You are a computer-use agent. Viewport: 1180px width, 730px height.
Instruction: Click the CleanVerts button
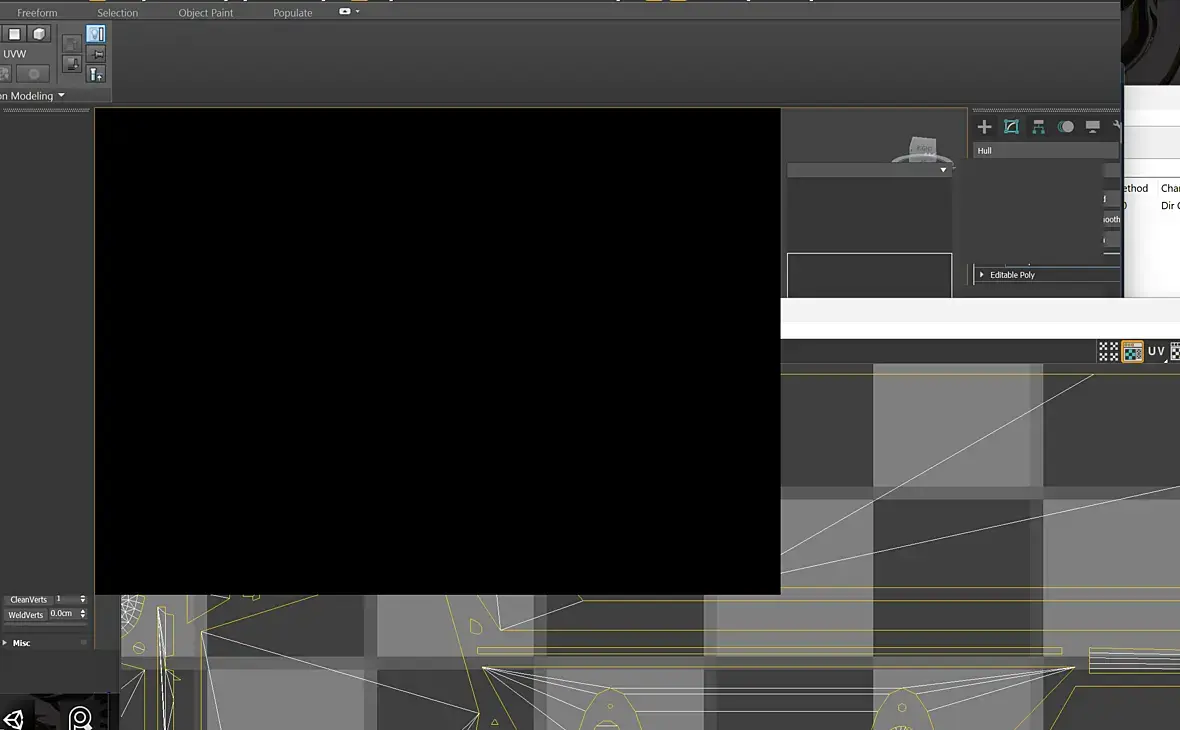pyautogui.click(x=28, y=600)
